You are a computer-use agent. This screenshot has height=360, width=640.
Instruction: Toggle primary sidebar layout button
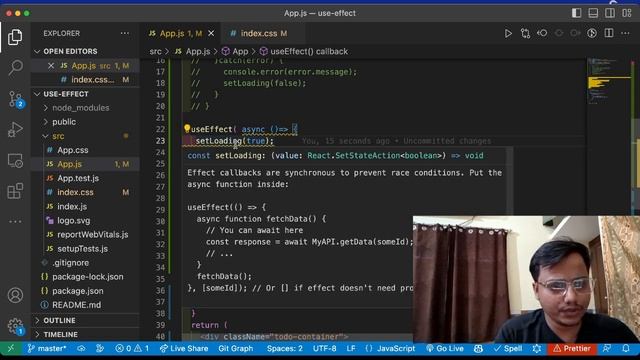point(576,13)
